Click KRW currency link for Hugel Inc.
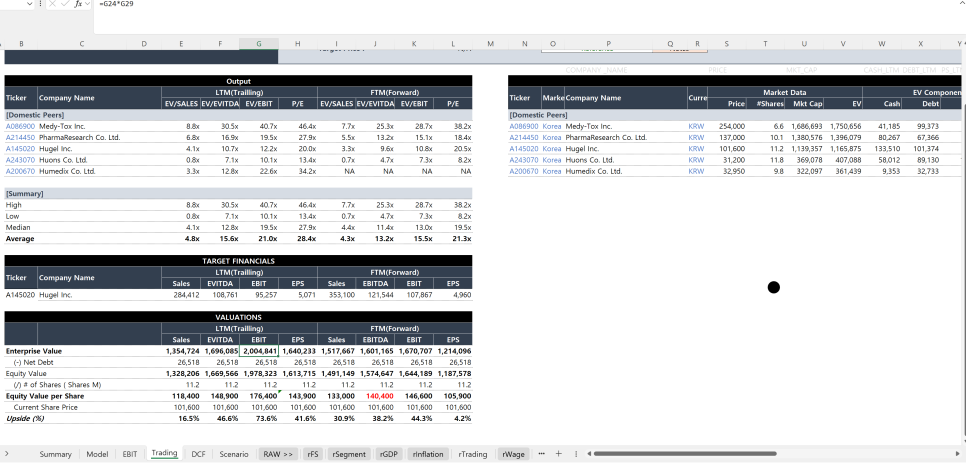Image resolution: width=966 pixels, height=463 pixels. (x=696, y=148)
